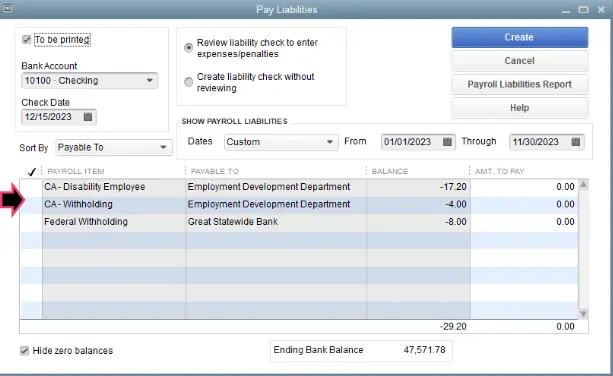Toggle the To be printed checkbox
This screenshot has width=613, height=376.
27,40
